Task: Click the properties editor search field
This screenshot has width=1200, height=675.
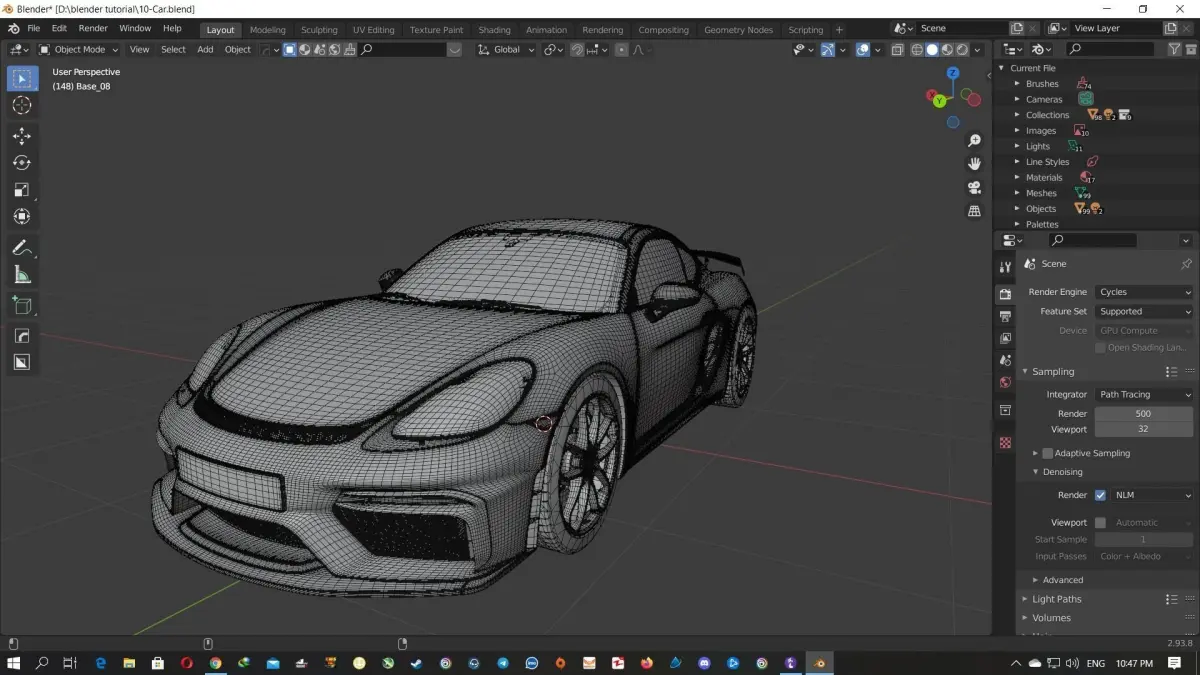Action: point(1092,240)
